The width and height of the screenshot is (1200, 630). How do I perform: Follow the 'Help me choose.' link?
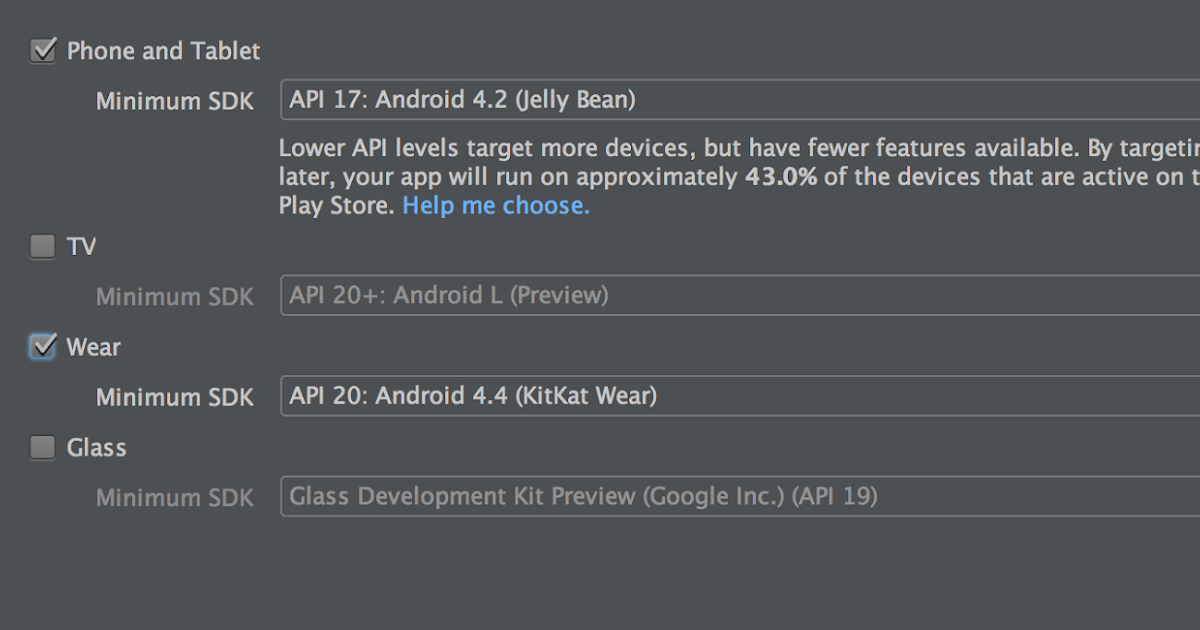[496, 206]
